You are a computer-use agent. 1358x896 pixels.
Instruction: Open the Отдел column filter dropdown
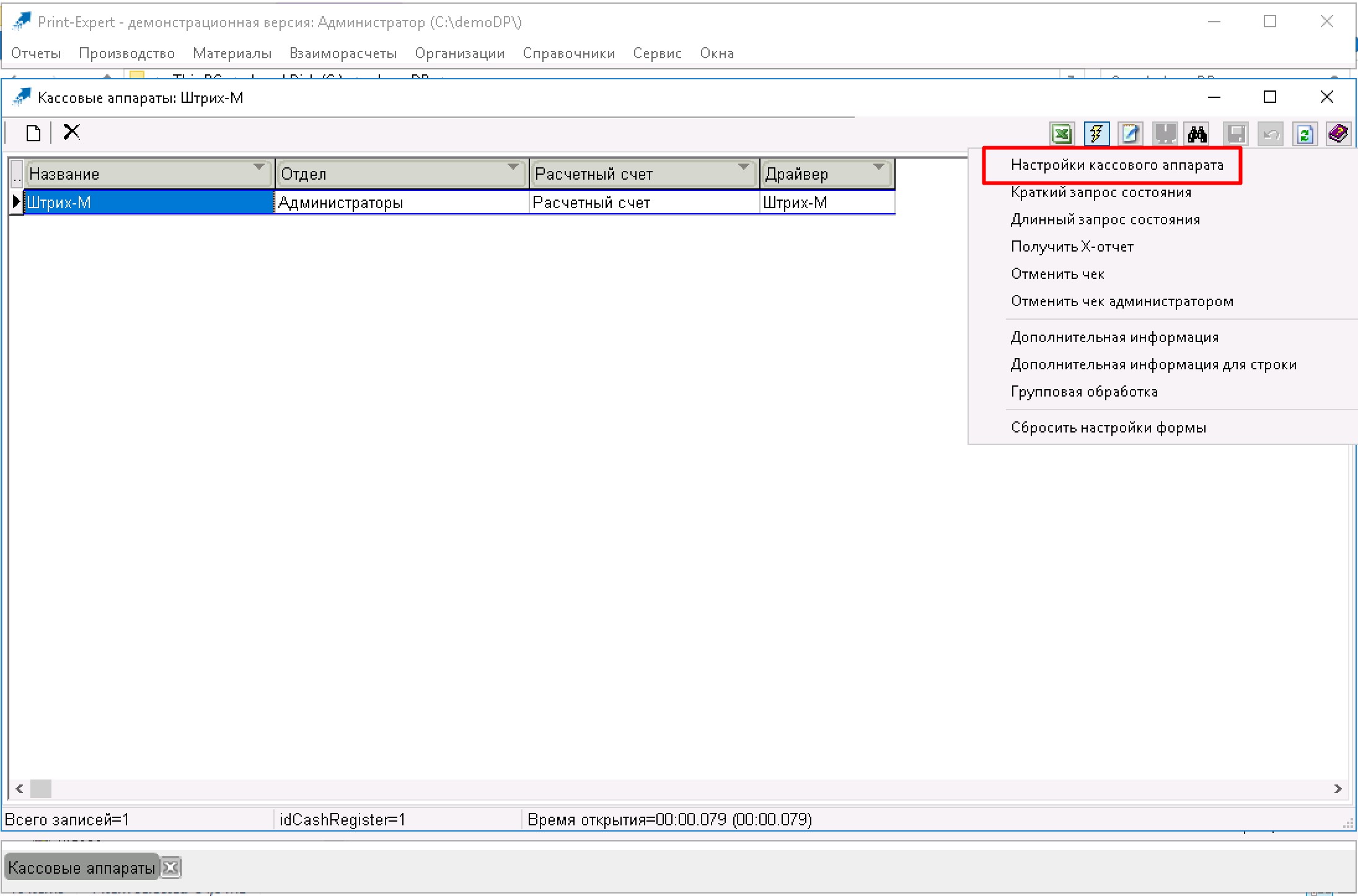click(x=513, y=167)
